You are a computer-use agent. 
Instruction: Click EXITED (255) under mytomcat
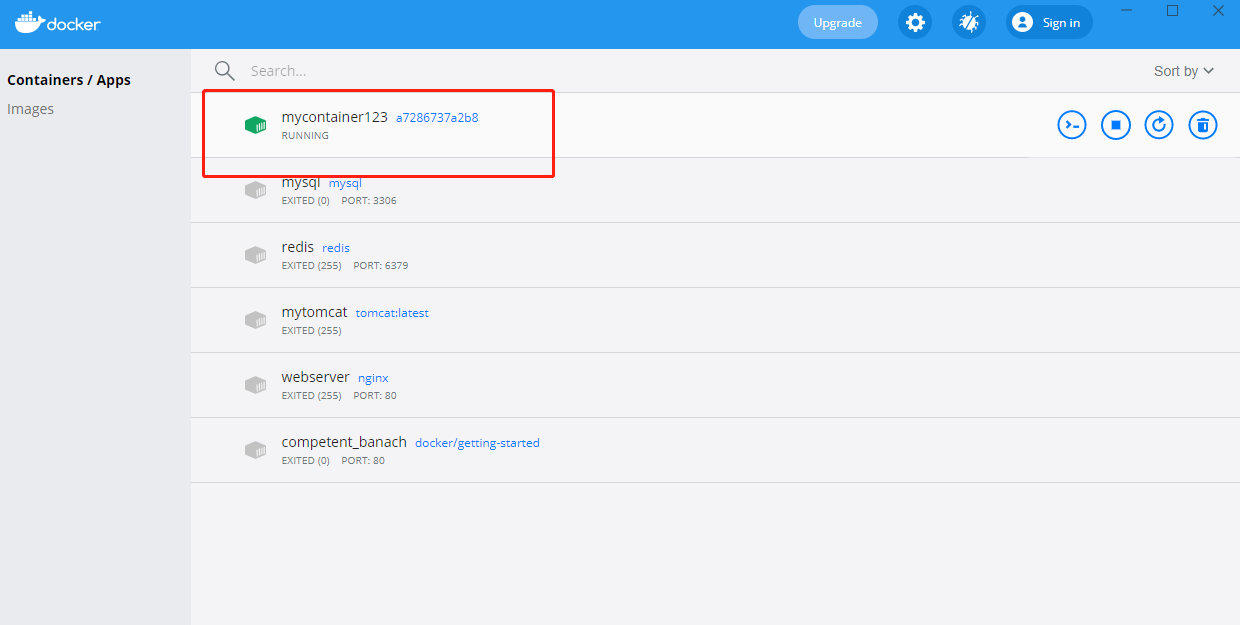[312, 330]
